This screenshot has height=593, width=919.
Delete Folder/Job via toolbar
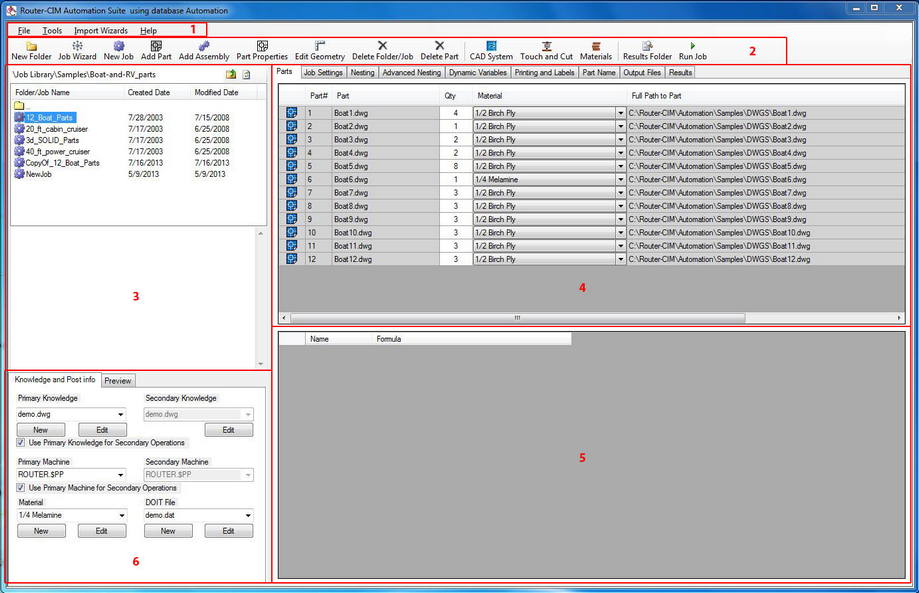pyautogui.click(x=382, y=51)
